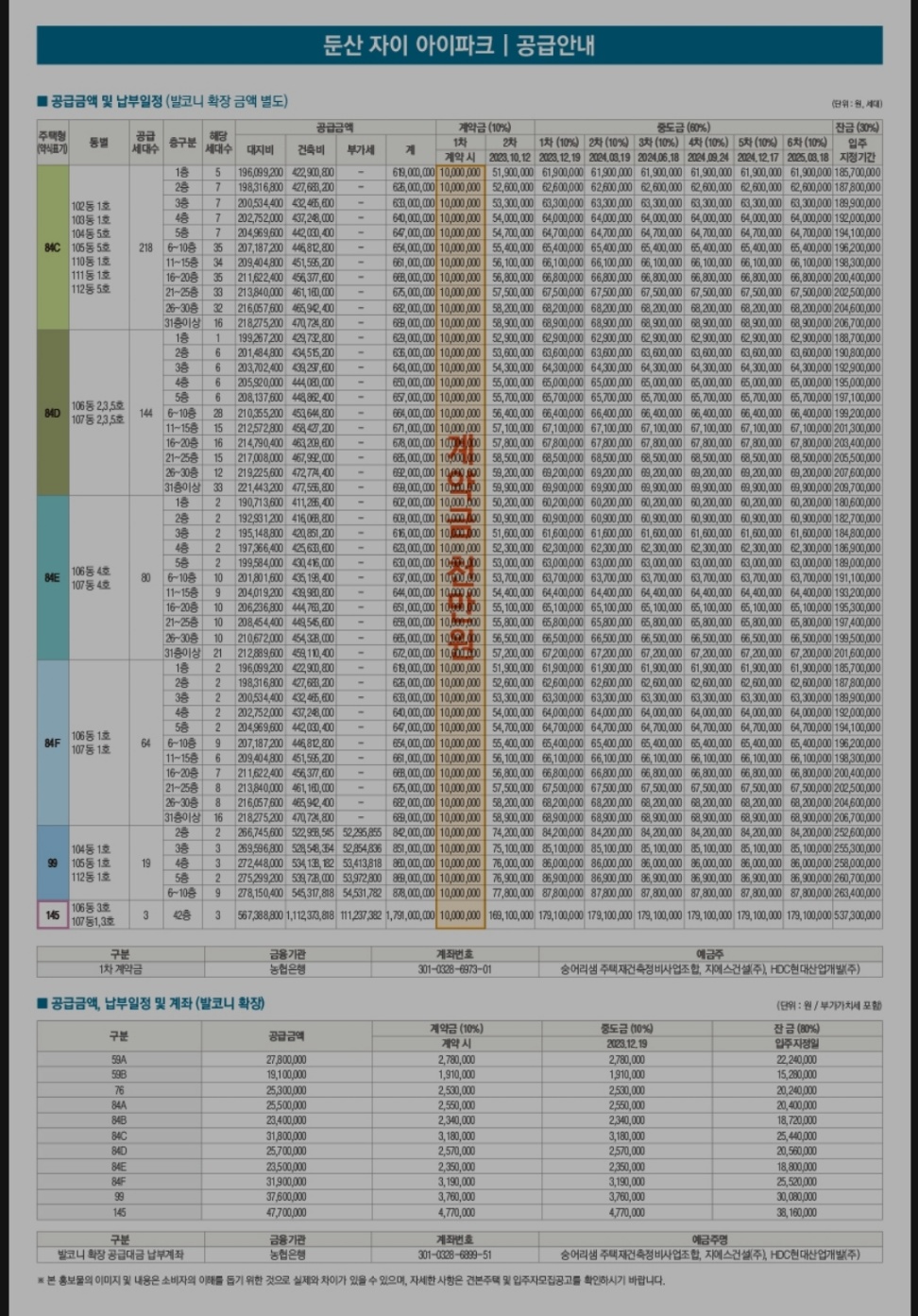Image resolution: width=918 pixels, height=1316 pixels.
Task: Click the '2024.09.24' date header
Action: click(x=709, y=158)
